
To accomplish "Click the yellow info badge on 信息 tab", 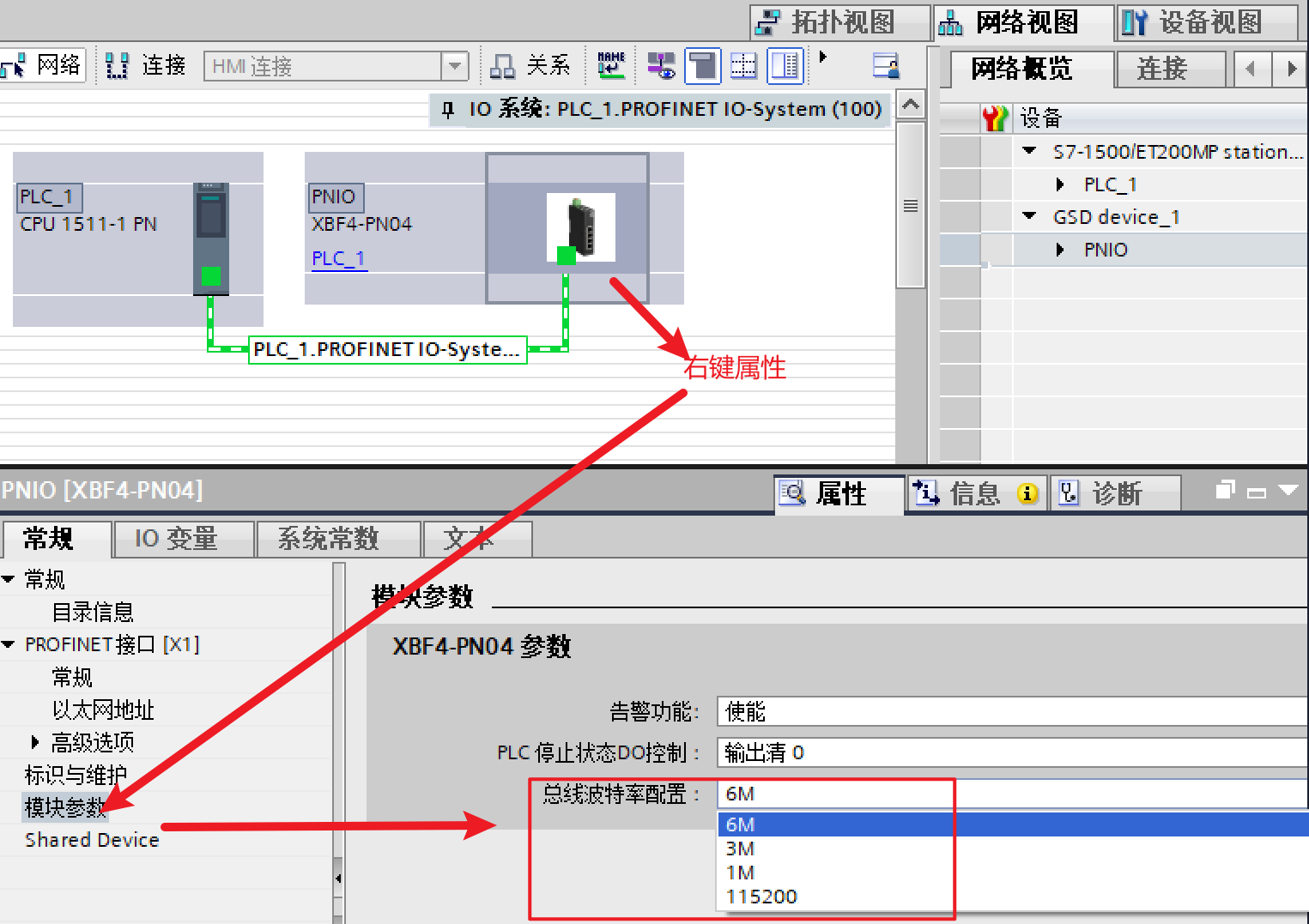I will (1027, 494).
